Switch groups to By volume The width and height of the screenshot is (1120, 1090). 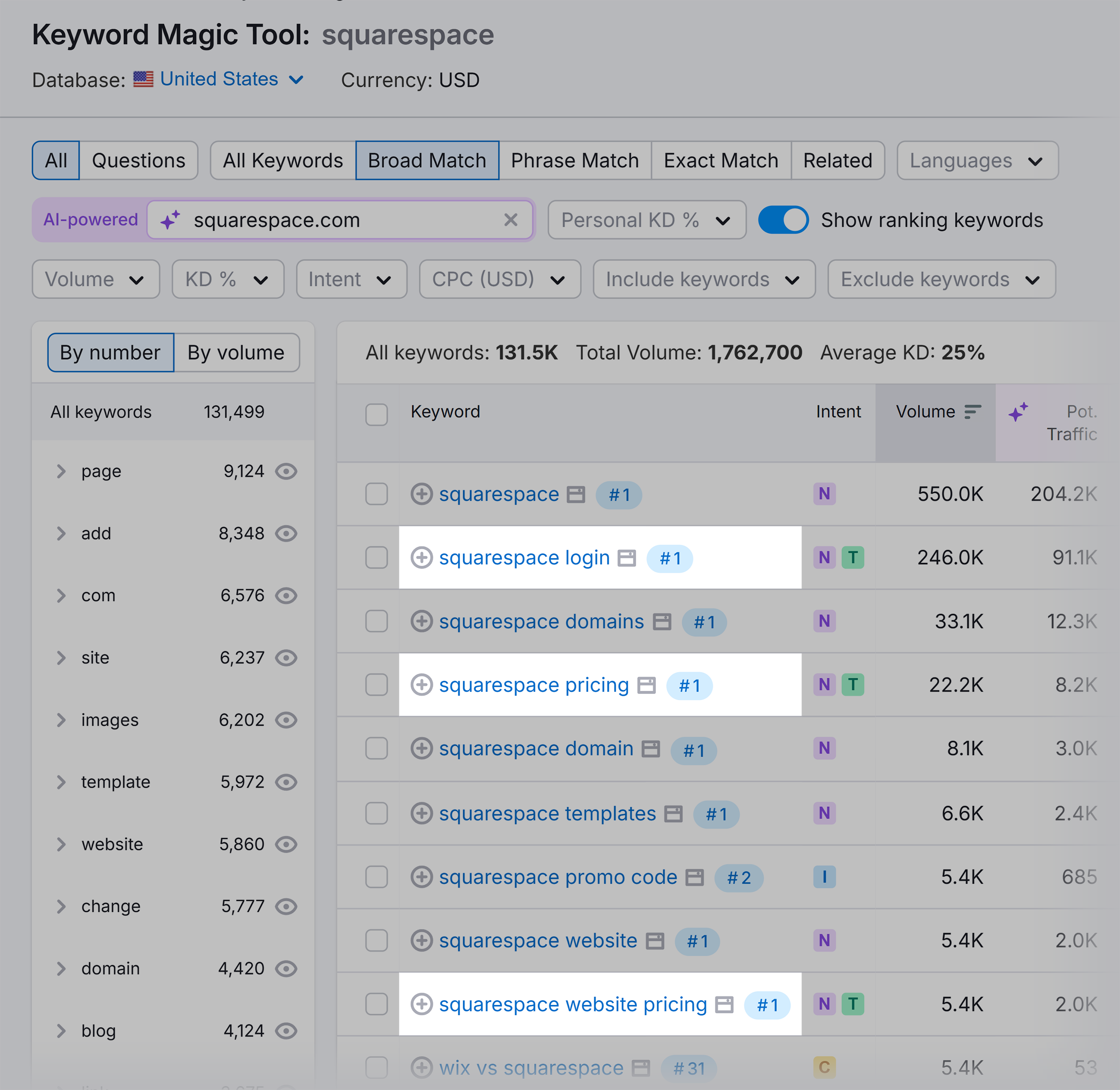click(236, 353)
